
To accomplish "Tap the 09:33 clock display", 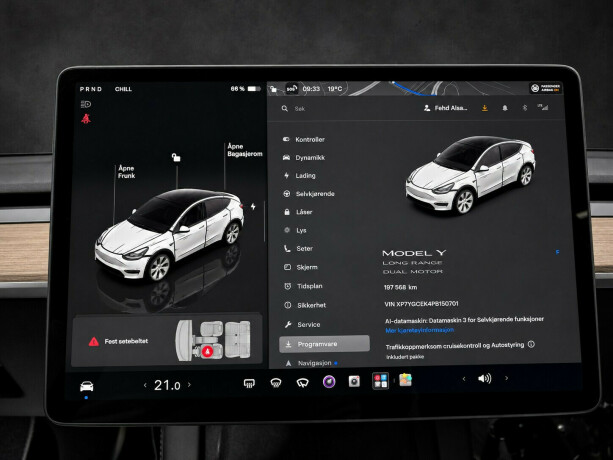I will click(x=311, y=89).
